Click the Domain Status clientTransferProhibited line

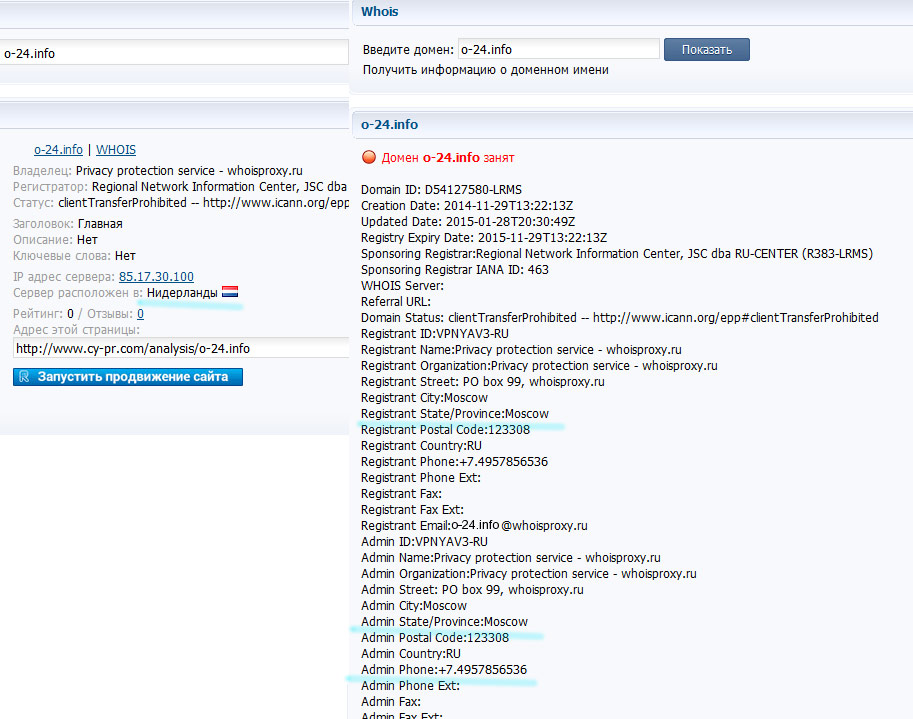619,317
